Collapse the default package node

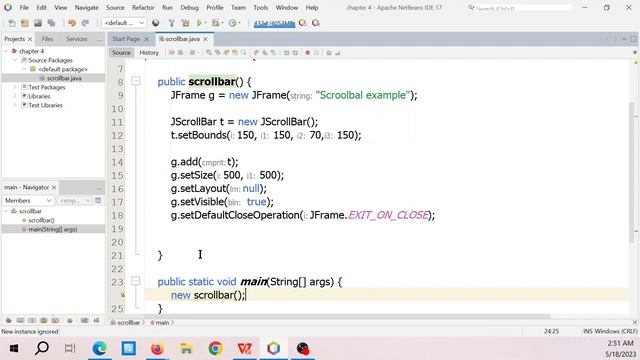point(24,69)
